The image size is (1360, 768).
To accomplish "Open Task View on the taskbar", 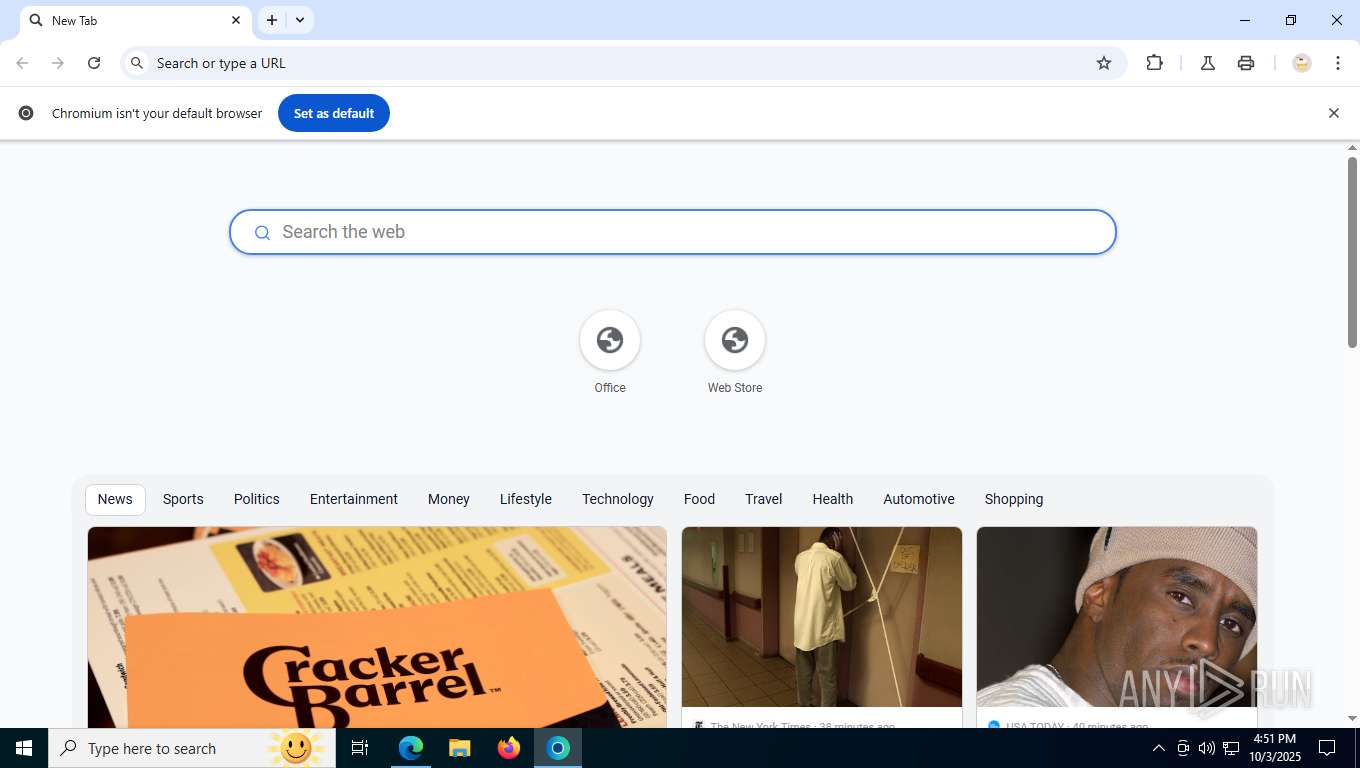I will coord(360,748).
